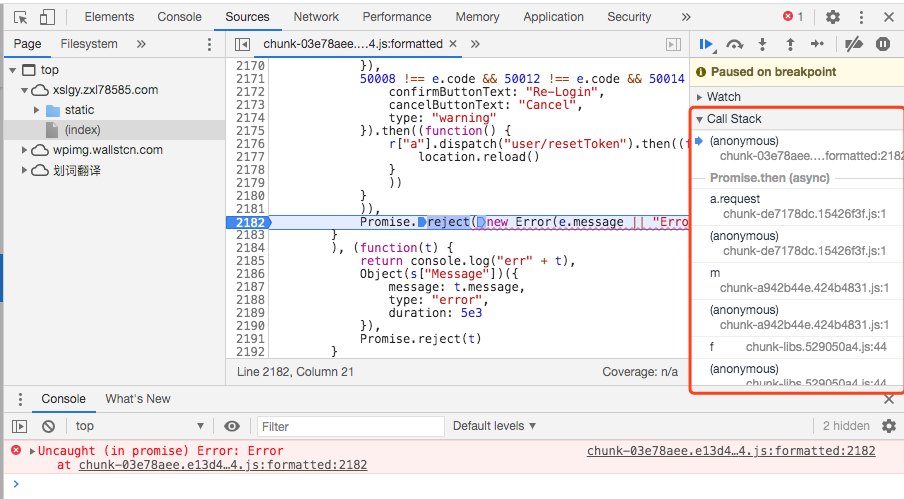Collapse the Call Stack section
Screen dimensions: 904x499
pos(733,119)
